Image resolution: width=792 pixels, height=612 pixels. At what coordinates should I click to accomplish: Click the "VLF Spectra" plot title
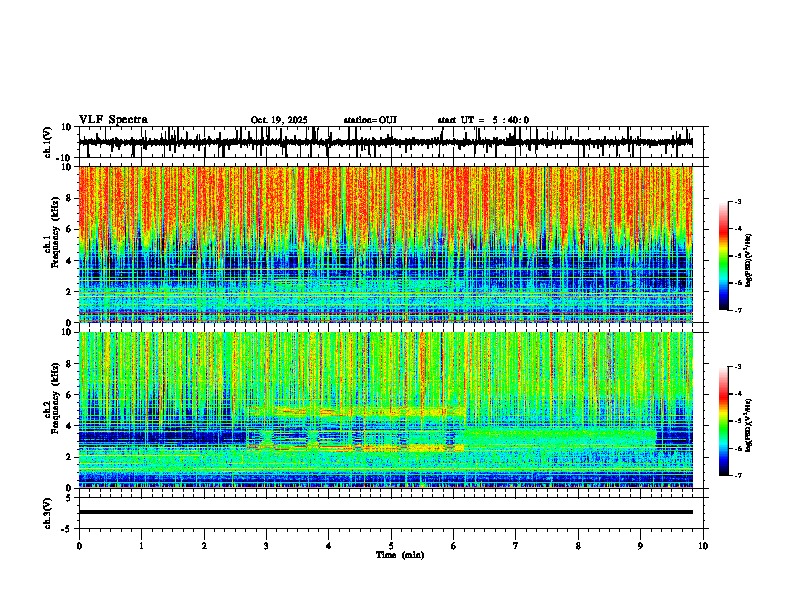point(113,120)
